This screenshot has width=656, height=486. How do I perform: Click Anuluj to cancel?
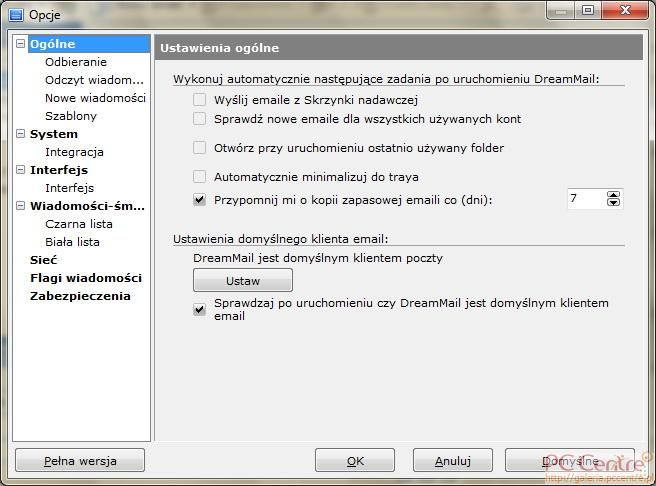453,460
